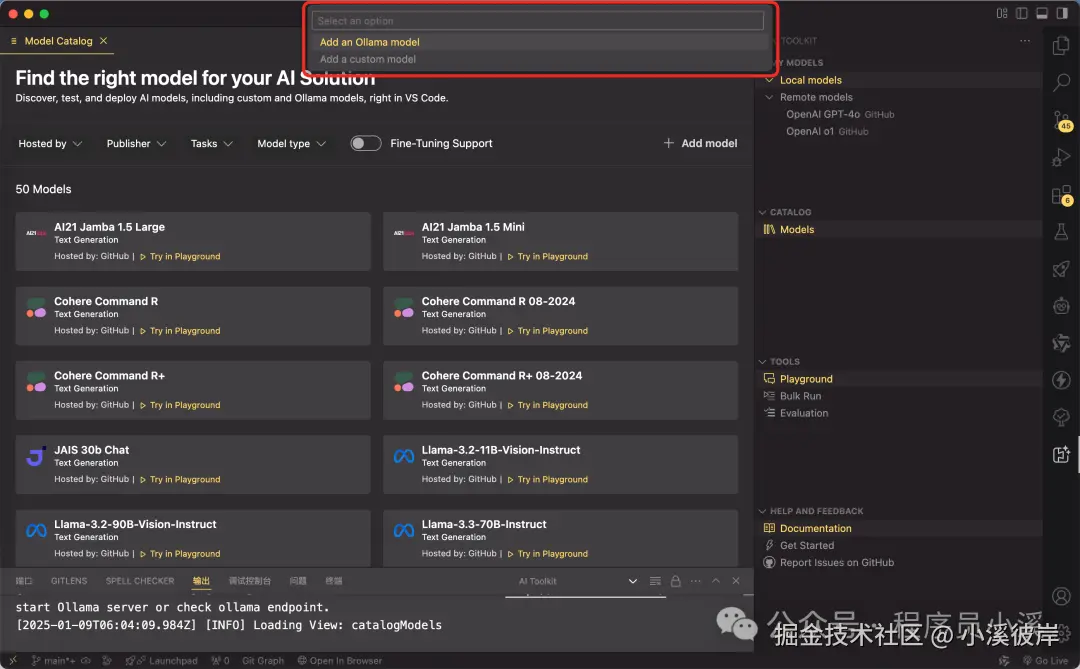Toggle secondary side bar layout icon
The height and width of the screenshot is (669, 1080).
1061,13
